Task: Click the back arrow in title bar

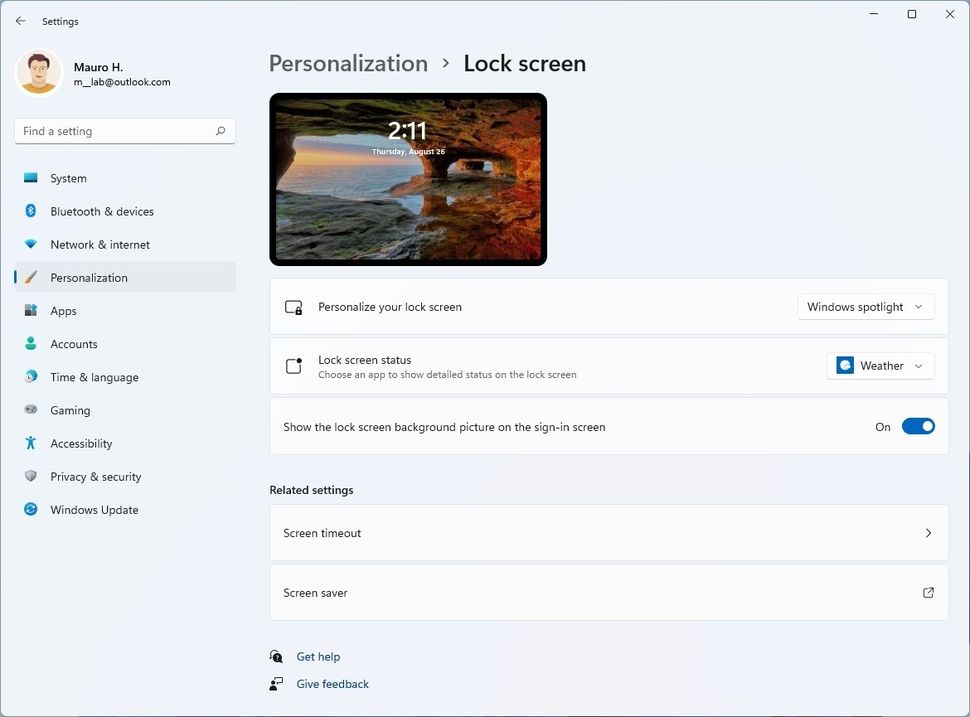Action: [20, 21]
